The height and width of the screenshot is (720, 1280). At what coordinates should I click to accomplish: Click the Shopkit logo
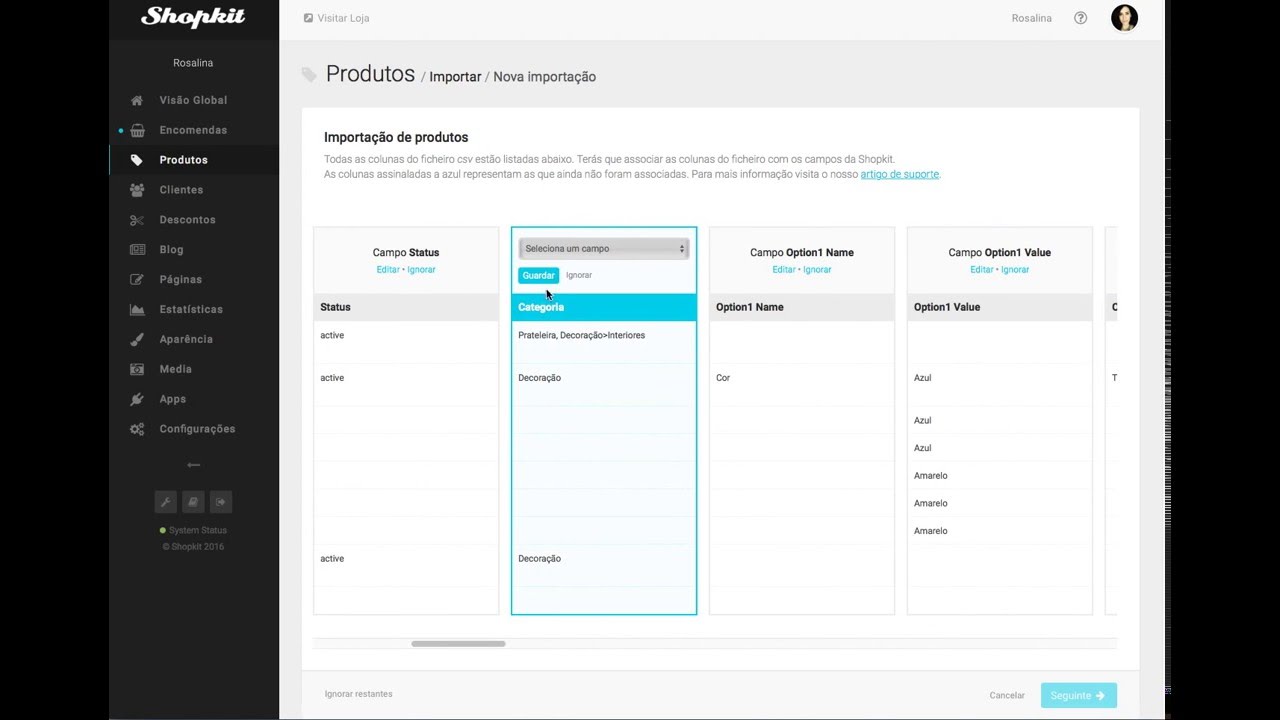(193, 17)
